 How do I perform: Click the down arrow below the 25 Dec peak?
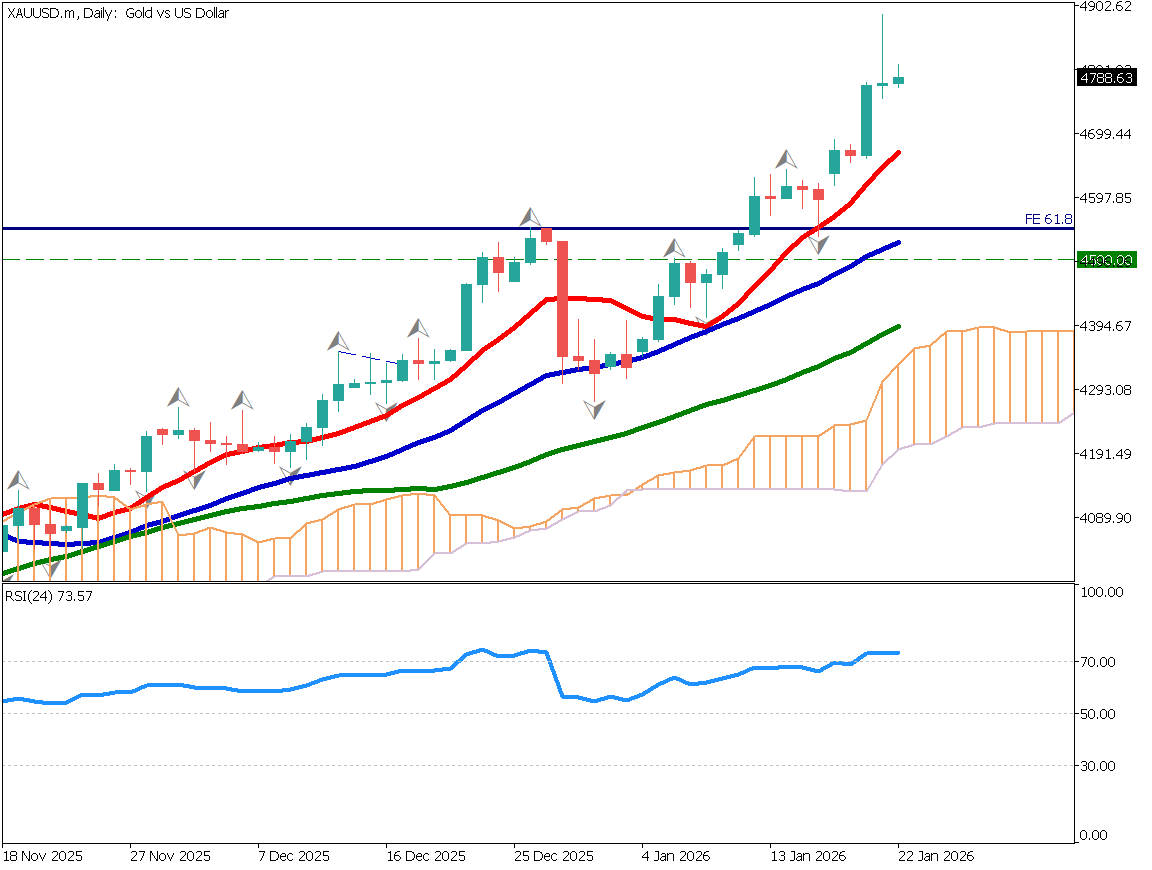pos(594,409)
